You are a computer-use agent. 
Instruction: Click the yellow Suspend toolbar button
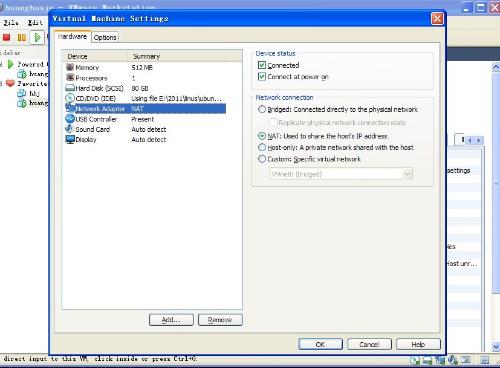(x=22, y=37)
